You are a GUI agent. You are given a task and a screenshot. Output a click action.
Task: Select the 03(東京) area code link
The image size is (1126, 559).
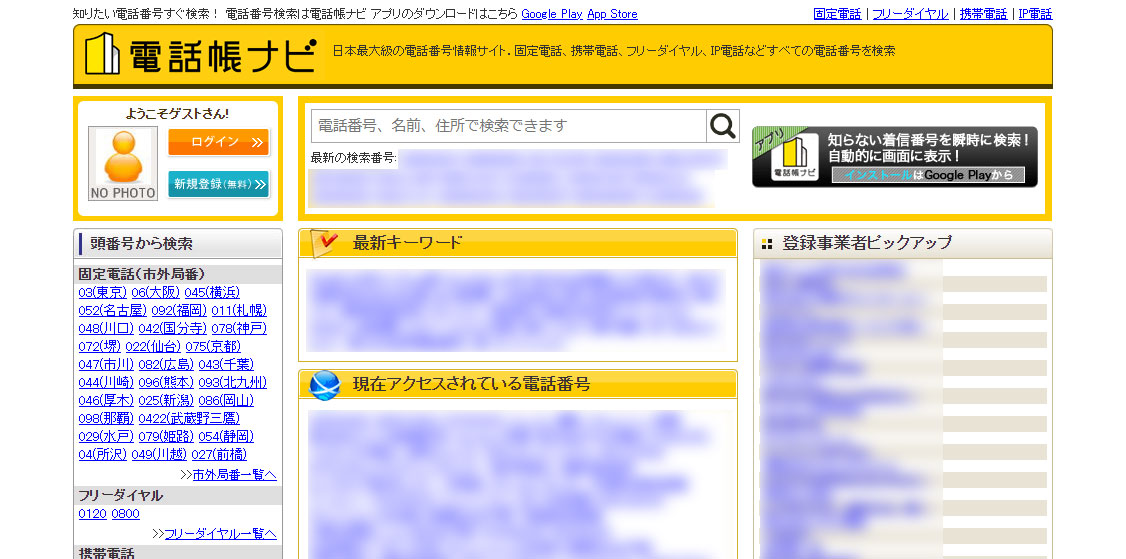tap(103, 292)
